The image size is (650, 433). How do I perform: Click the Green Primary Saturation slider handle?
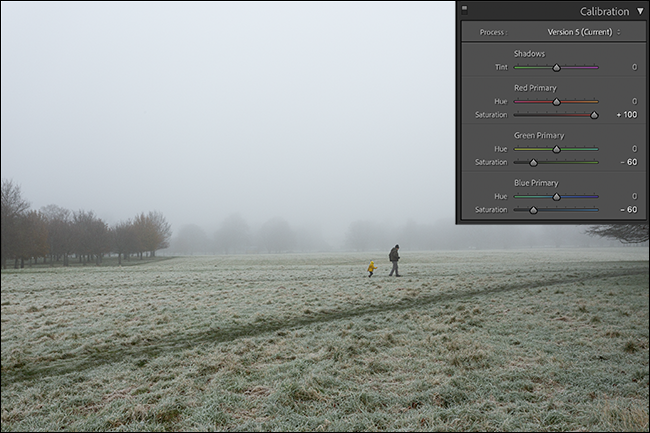533,162
